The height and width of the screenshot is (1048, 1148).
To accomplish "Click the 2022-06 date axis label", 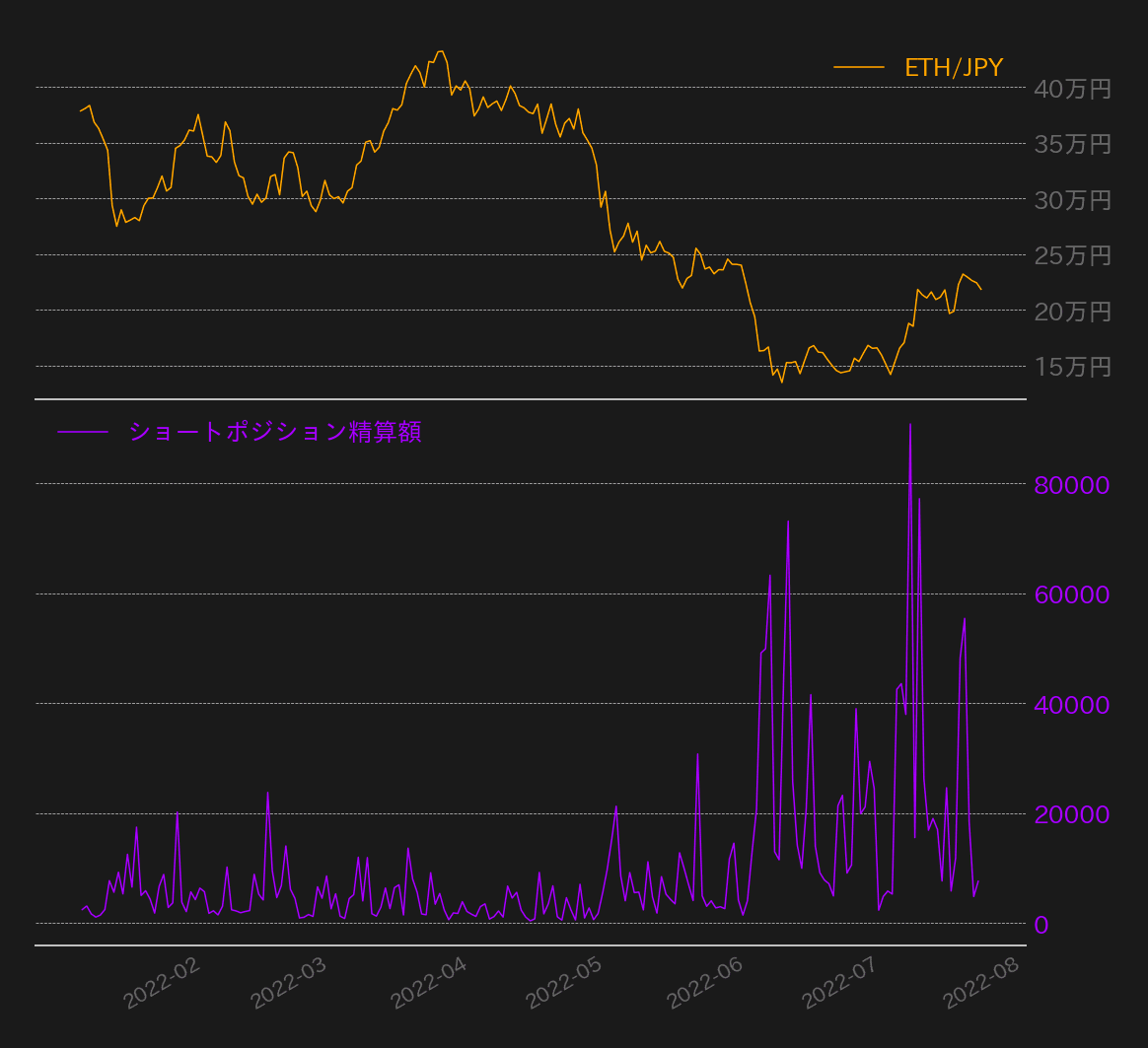I will 705,982.
